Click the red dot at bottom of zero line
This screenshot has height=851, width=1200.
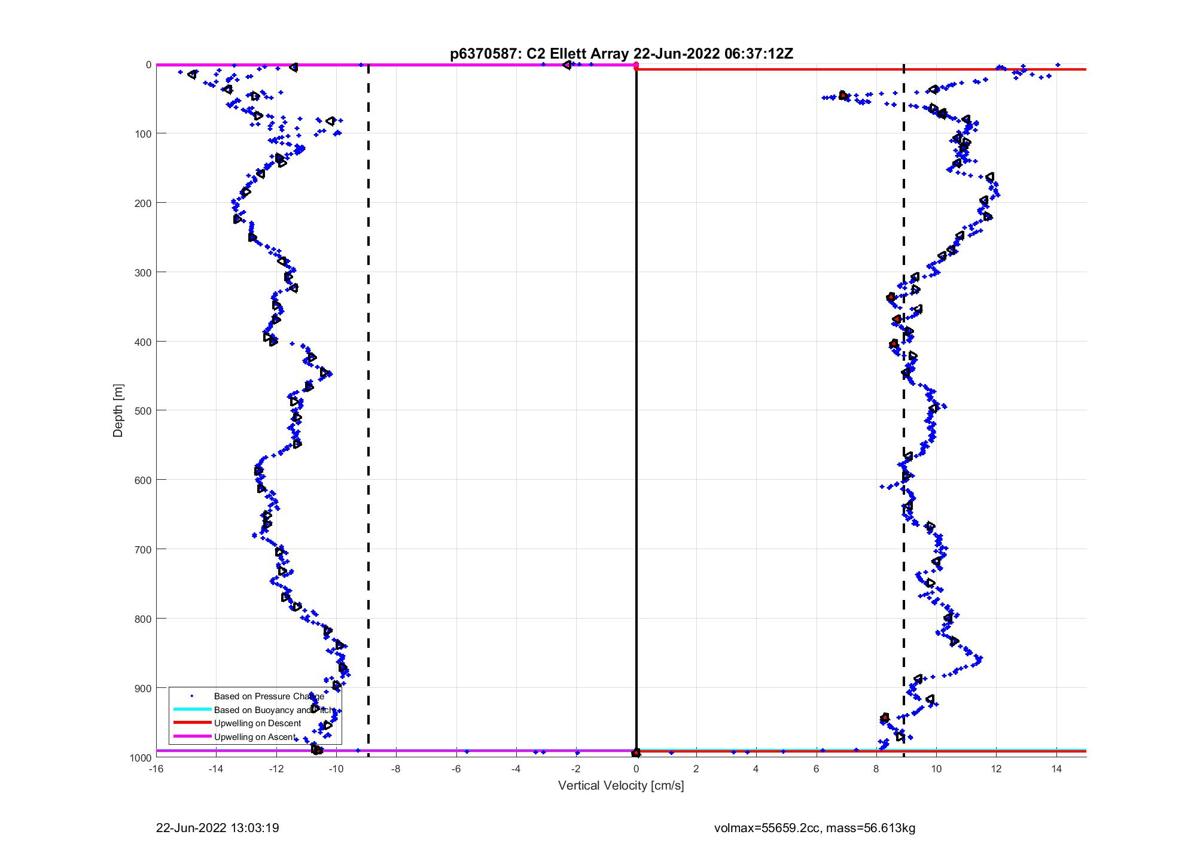click(636, 753)
